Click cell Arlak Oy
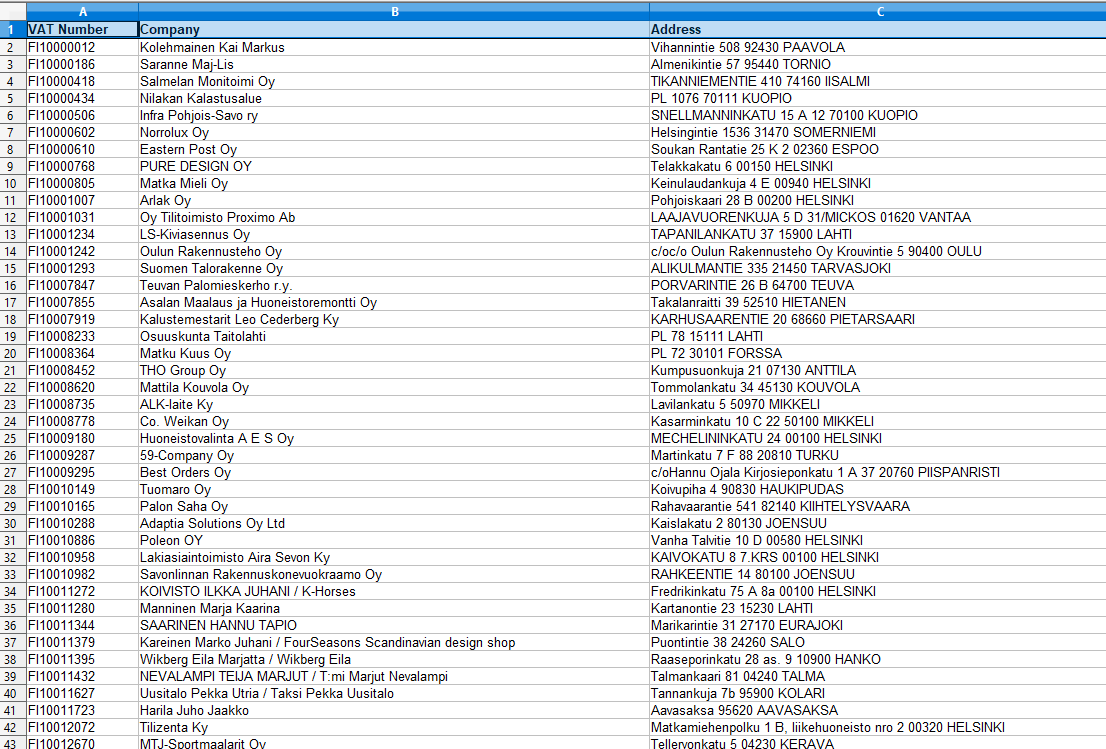Viewport: 1106px width, 749px height. click(394, 200)
